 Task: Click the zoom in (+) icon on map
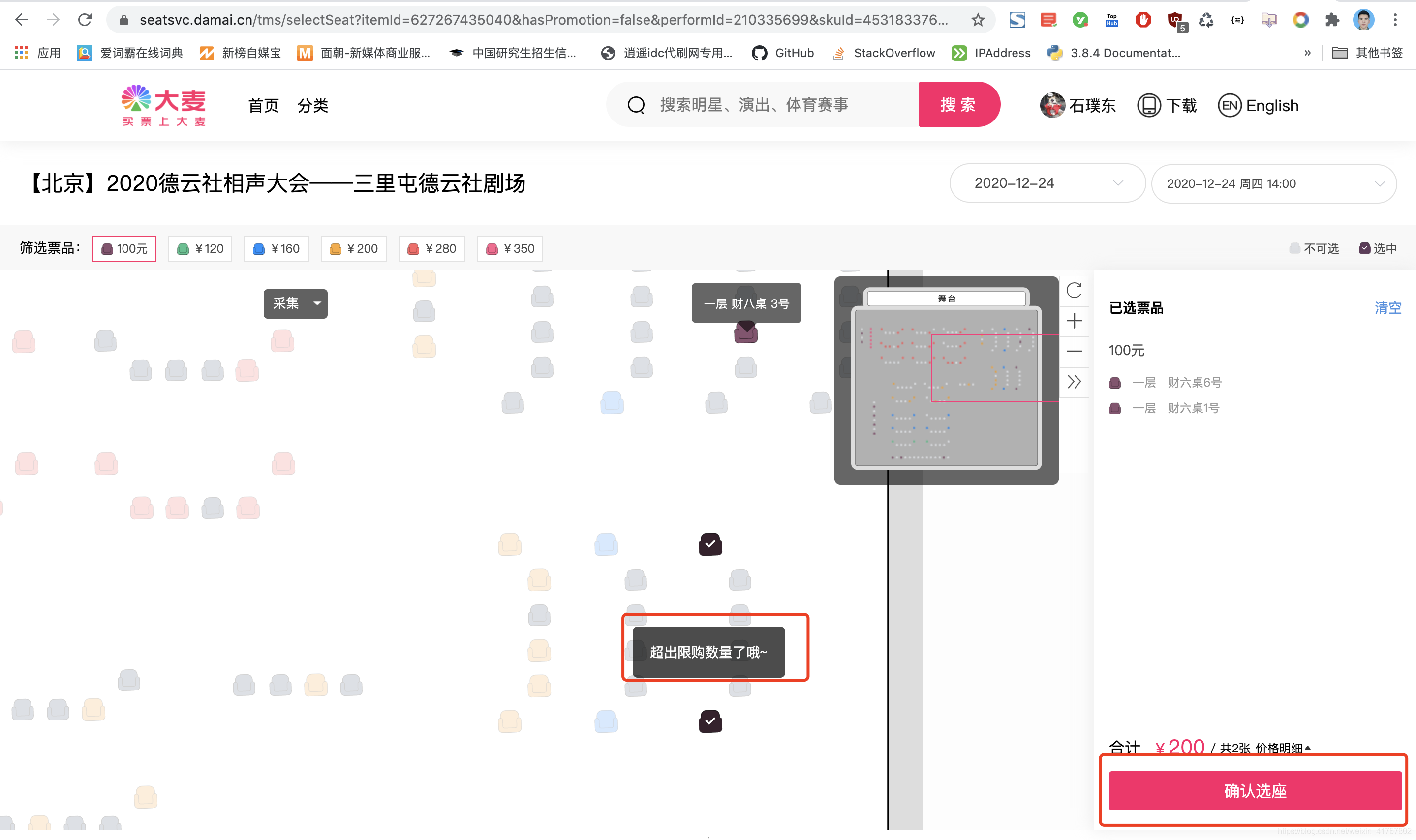pyautogui.click(x=1073, y=320)
